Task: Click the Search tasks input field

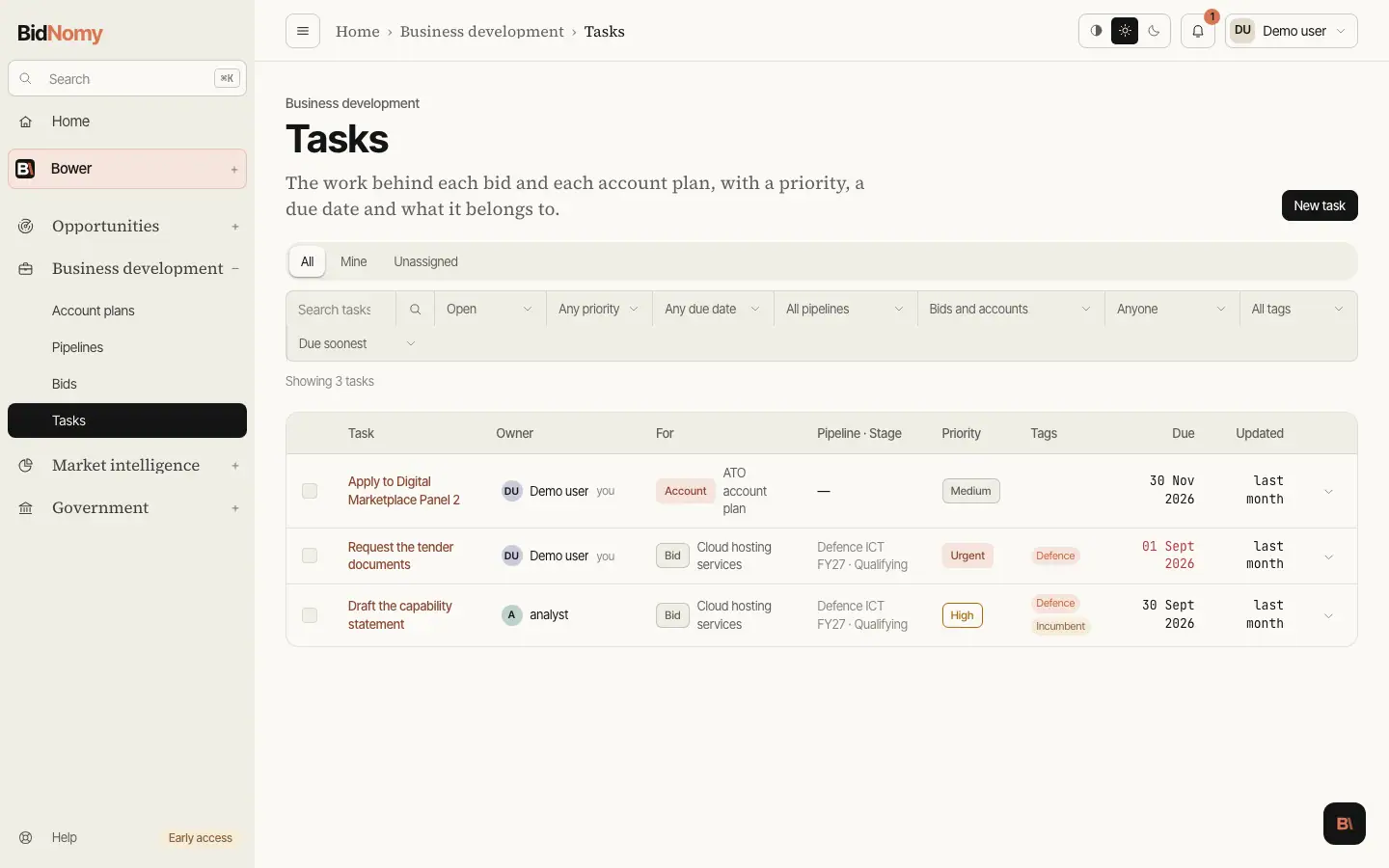Action: coord(341,310)
